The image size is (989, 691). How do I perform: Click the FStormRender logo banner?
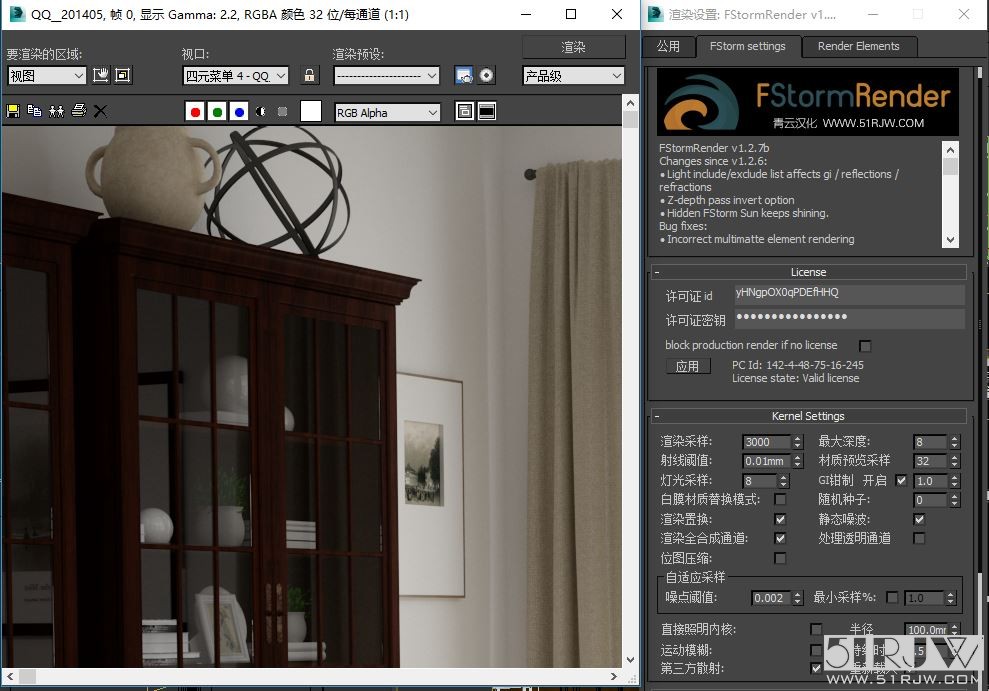click(807, 102)
